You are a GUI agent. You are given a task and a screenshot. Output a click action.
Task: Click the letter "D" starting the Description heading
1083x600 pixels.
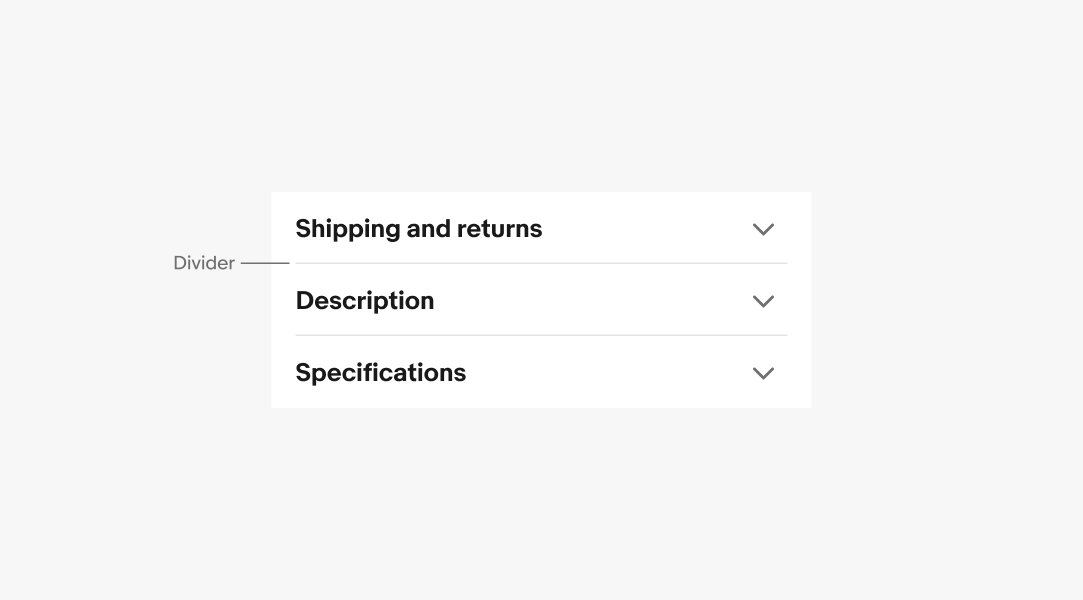(305, 301)
